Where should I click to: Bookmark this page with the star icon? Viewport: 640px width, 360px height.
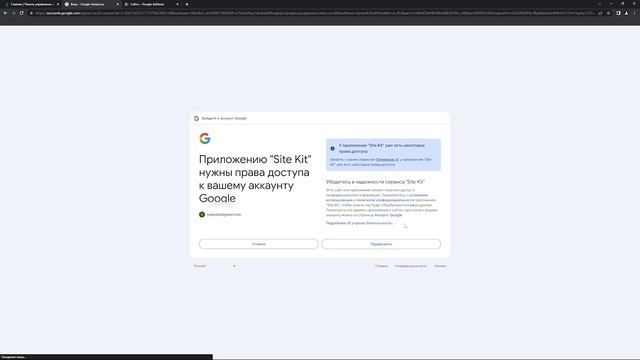(x=609, y=13)
